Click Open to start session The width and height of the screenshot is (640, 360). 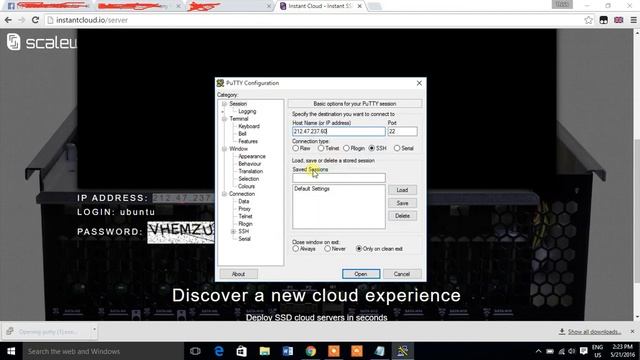coord(361,274)
